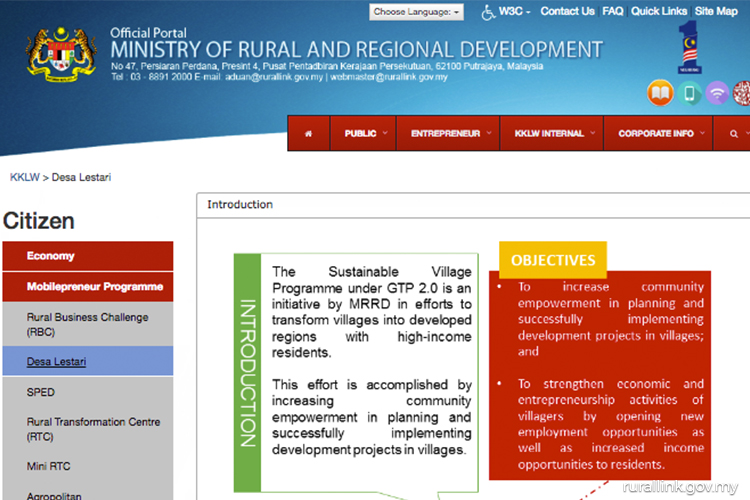Open the FAQ link
Screen dimensions: 750x500
click(613, 11)
